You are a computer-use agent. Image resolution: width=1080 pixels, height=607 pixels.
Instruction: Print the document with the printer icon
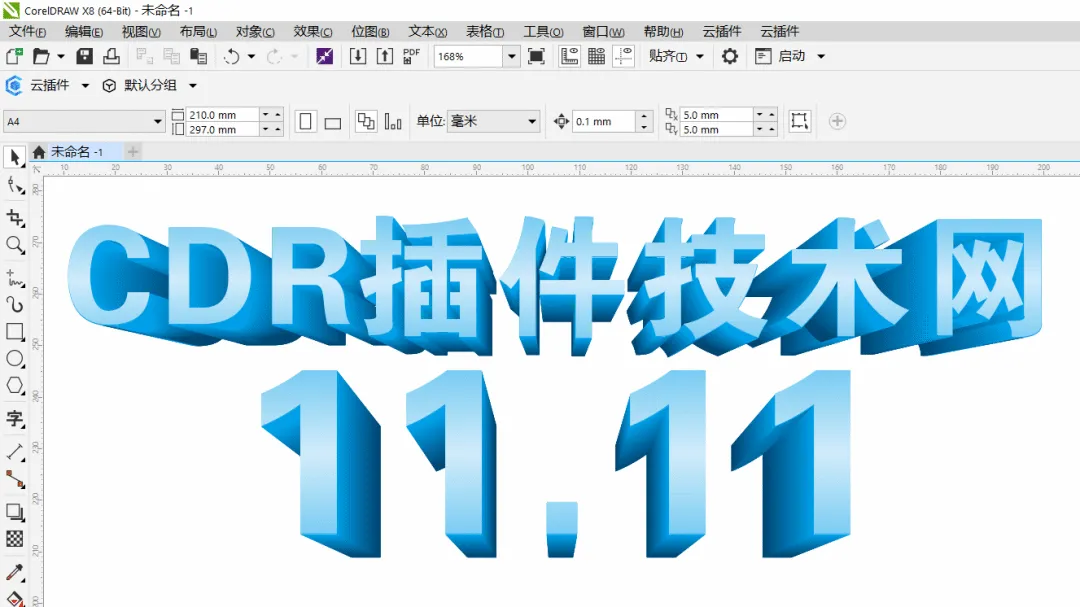111,56
